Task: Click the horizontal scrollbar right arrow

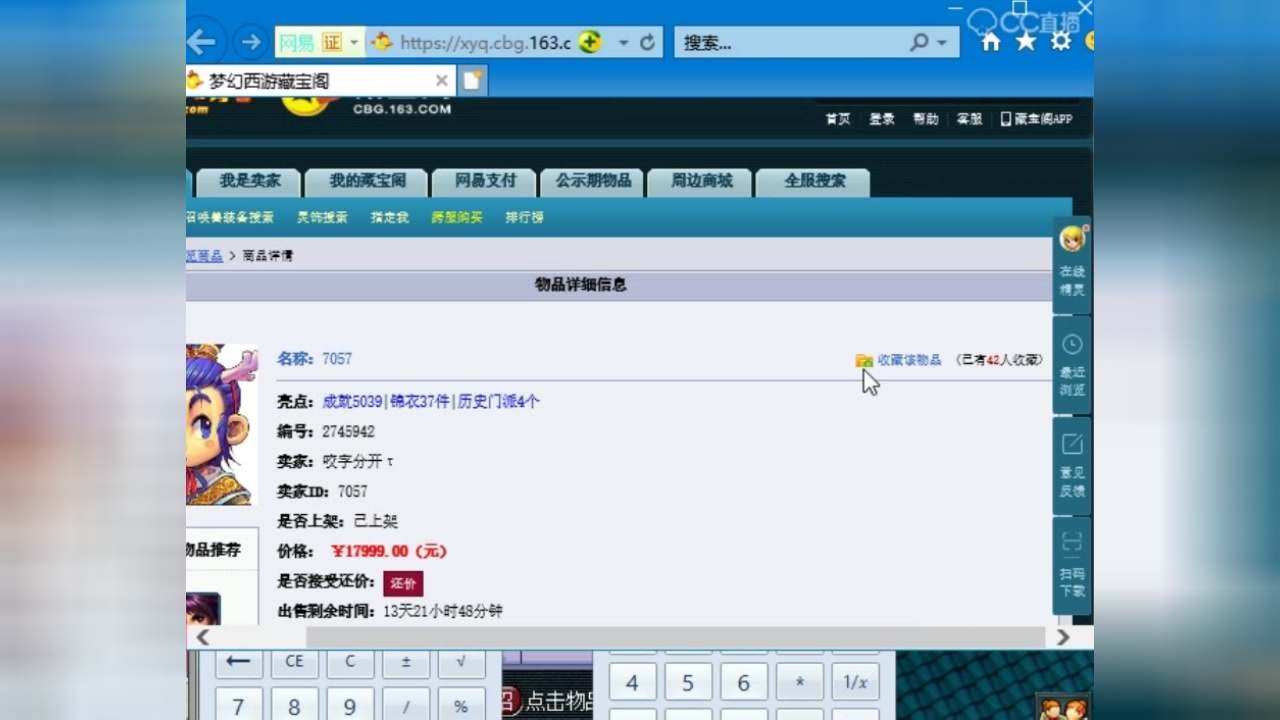Action: (1063, 637)
